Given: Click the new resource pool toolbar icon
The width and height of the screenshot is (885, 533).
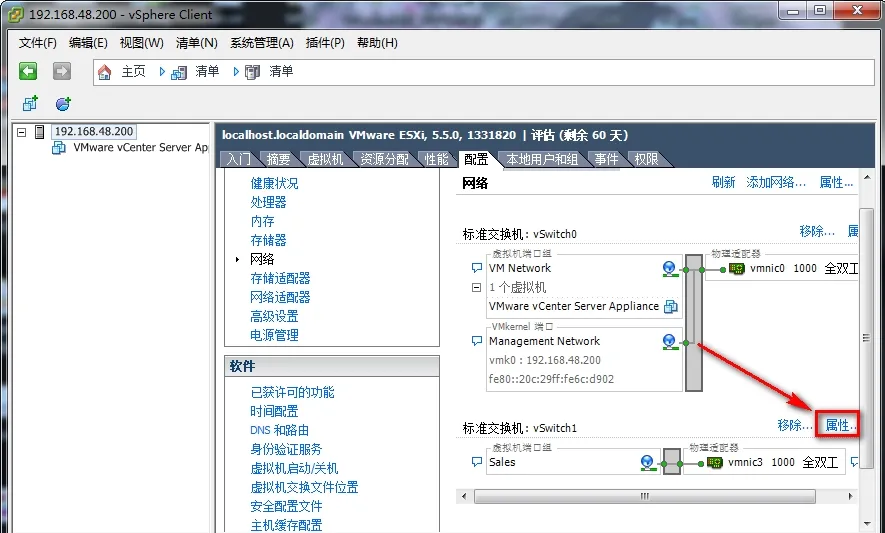Looking at the screenshot, I should point(63,103).
